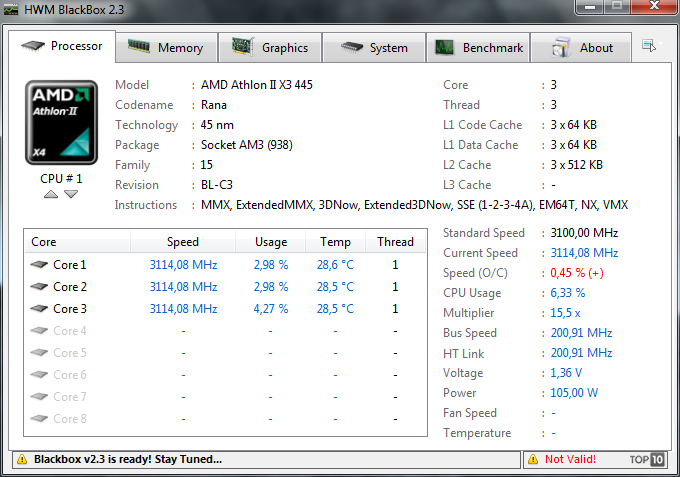
Task: Click the Core column header
Action: (x=77, y=242)
